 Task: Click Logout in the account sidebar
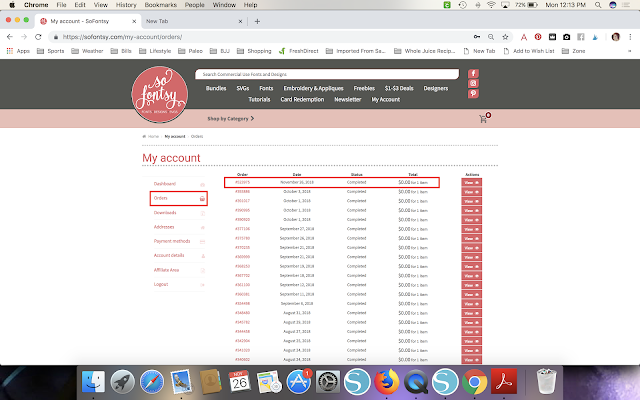pos(161,284)
